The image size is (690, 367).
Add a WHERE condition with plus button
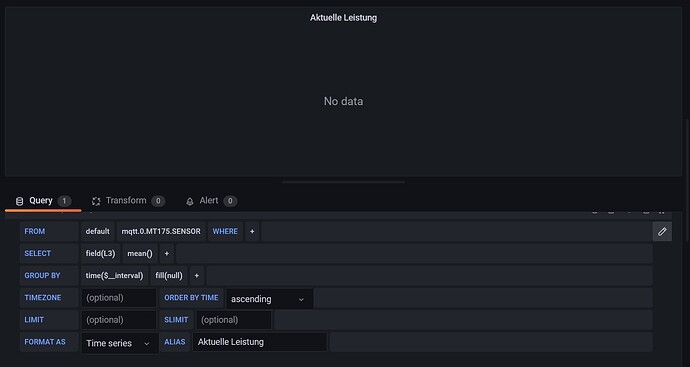tap(252, 231)
